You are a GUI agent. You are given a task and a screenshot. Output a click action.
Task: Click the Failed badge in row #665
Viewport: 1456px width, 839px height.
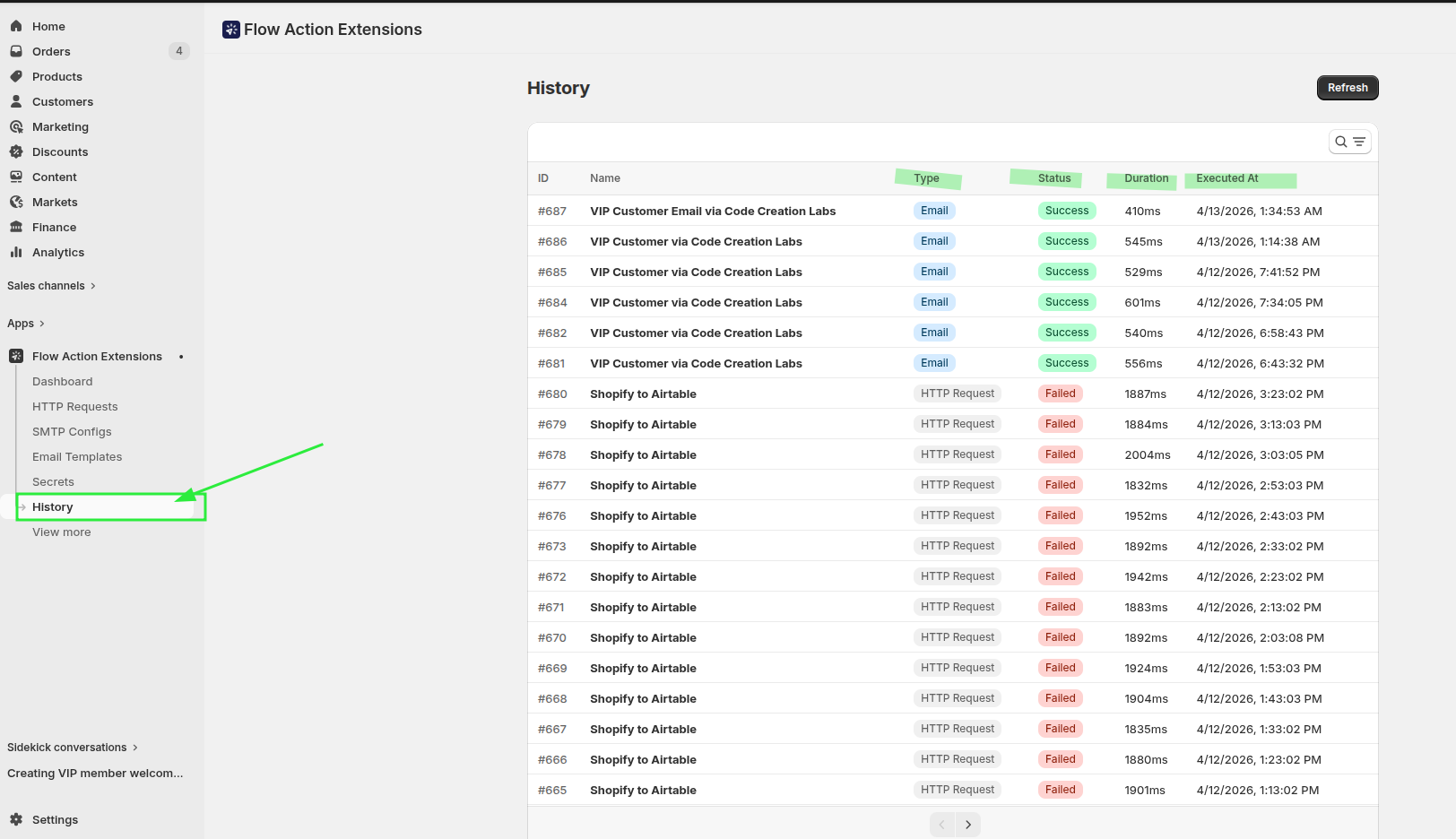click(1061, 790)
